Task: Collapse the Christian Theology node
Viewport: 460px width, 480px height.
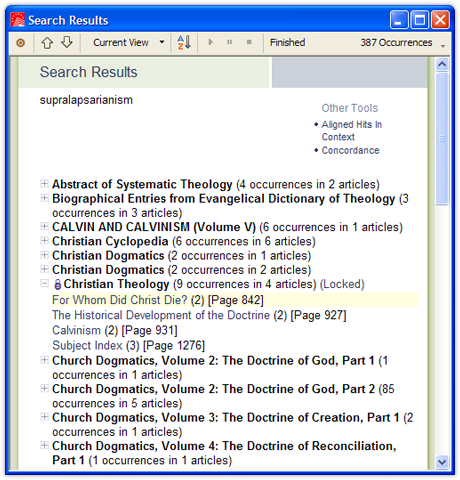Action: (x=44, y=283)
